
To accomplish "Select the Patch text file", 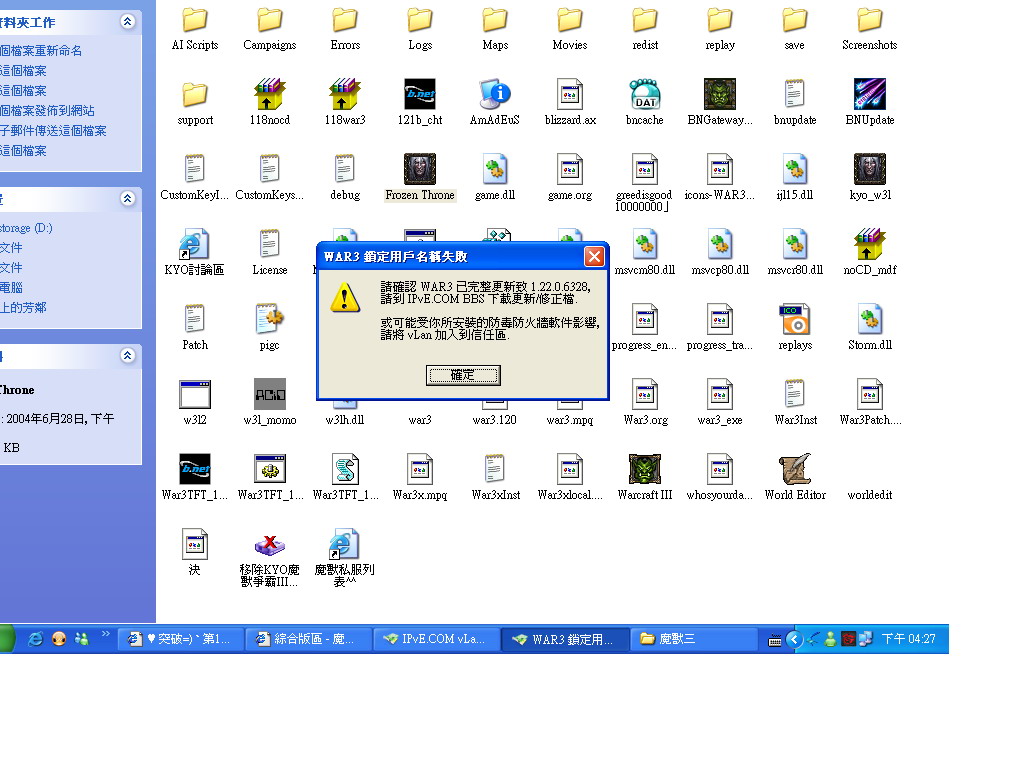I will pos(195,319).
